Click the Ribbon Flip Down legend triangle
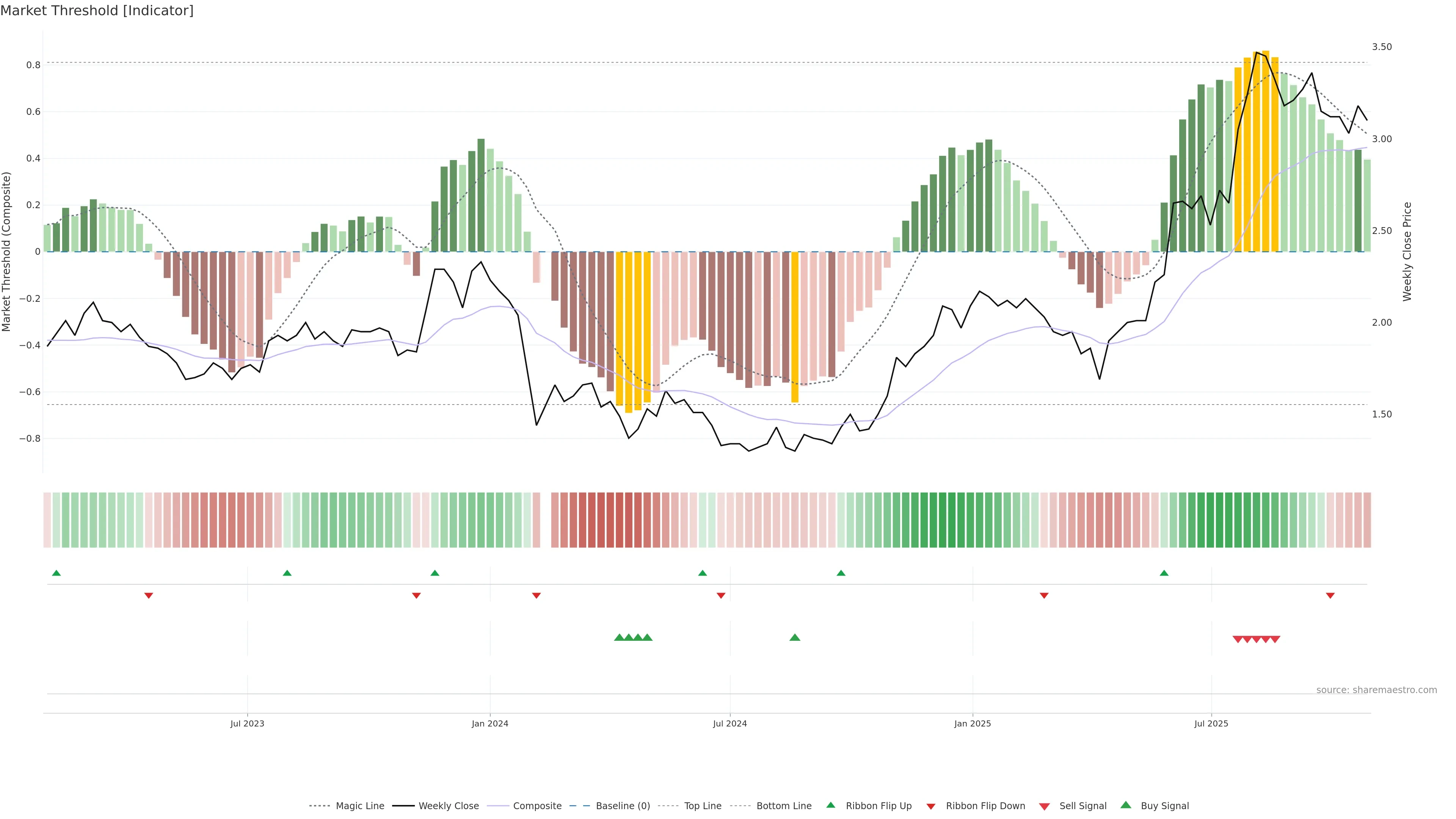Screen dimensions: 1456x819 pos(930,806)
